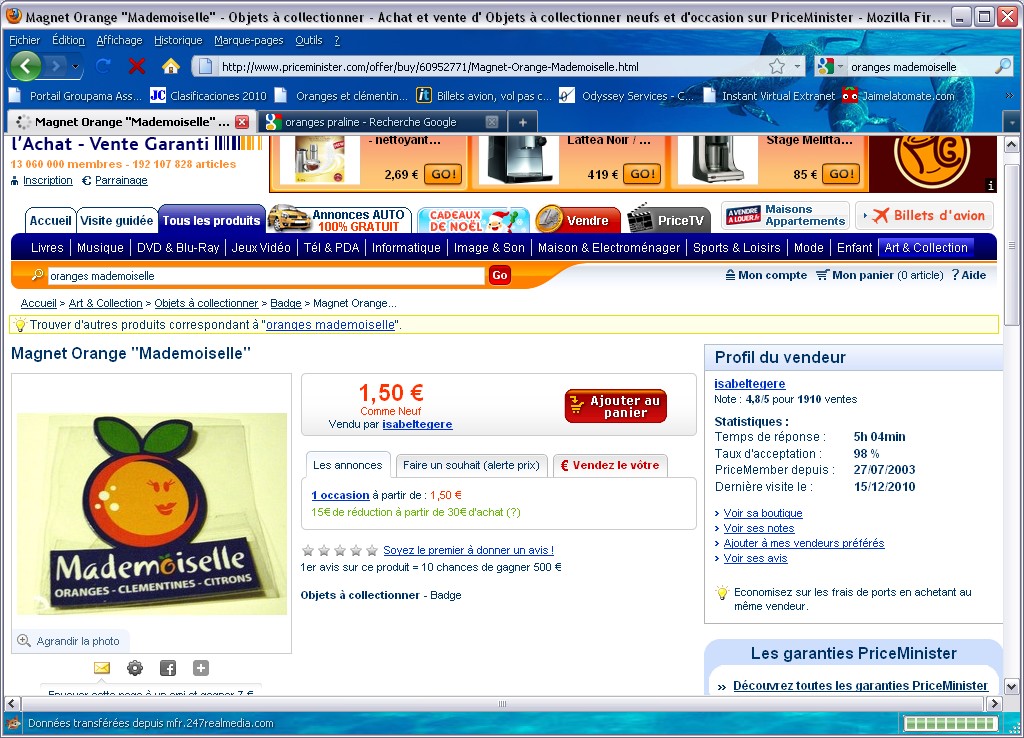This screenshot has height=738, width=1024.
Task: Click the red Go search button
Action: pos(500,276)
